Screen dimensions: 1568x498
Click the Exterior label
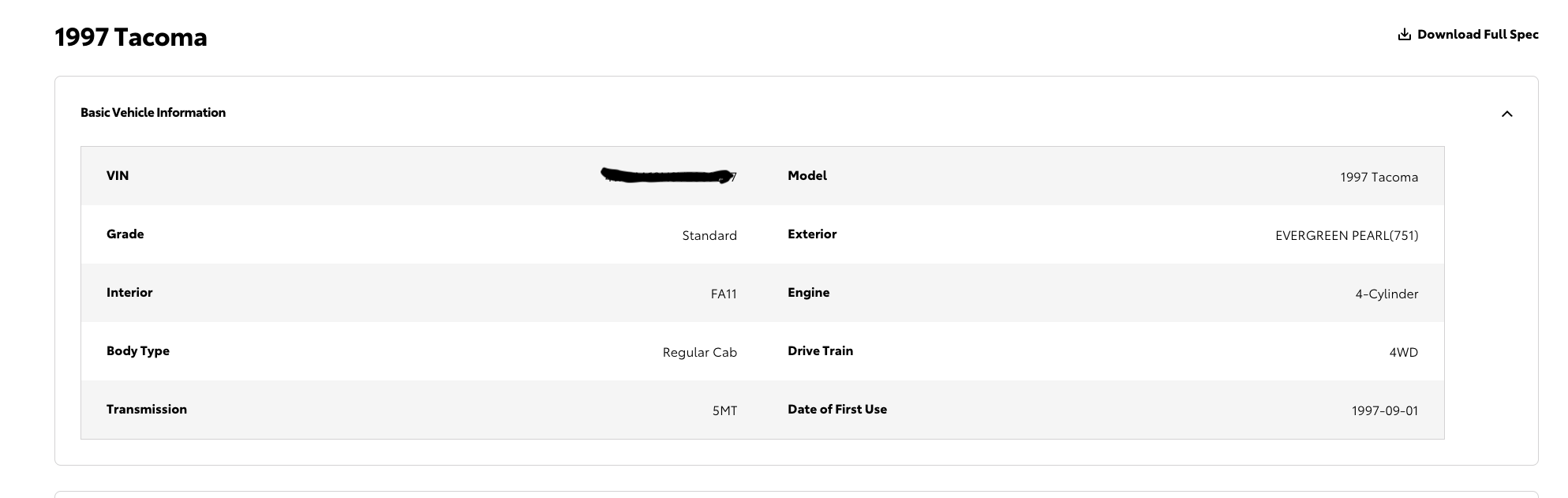[812, 234]
